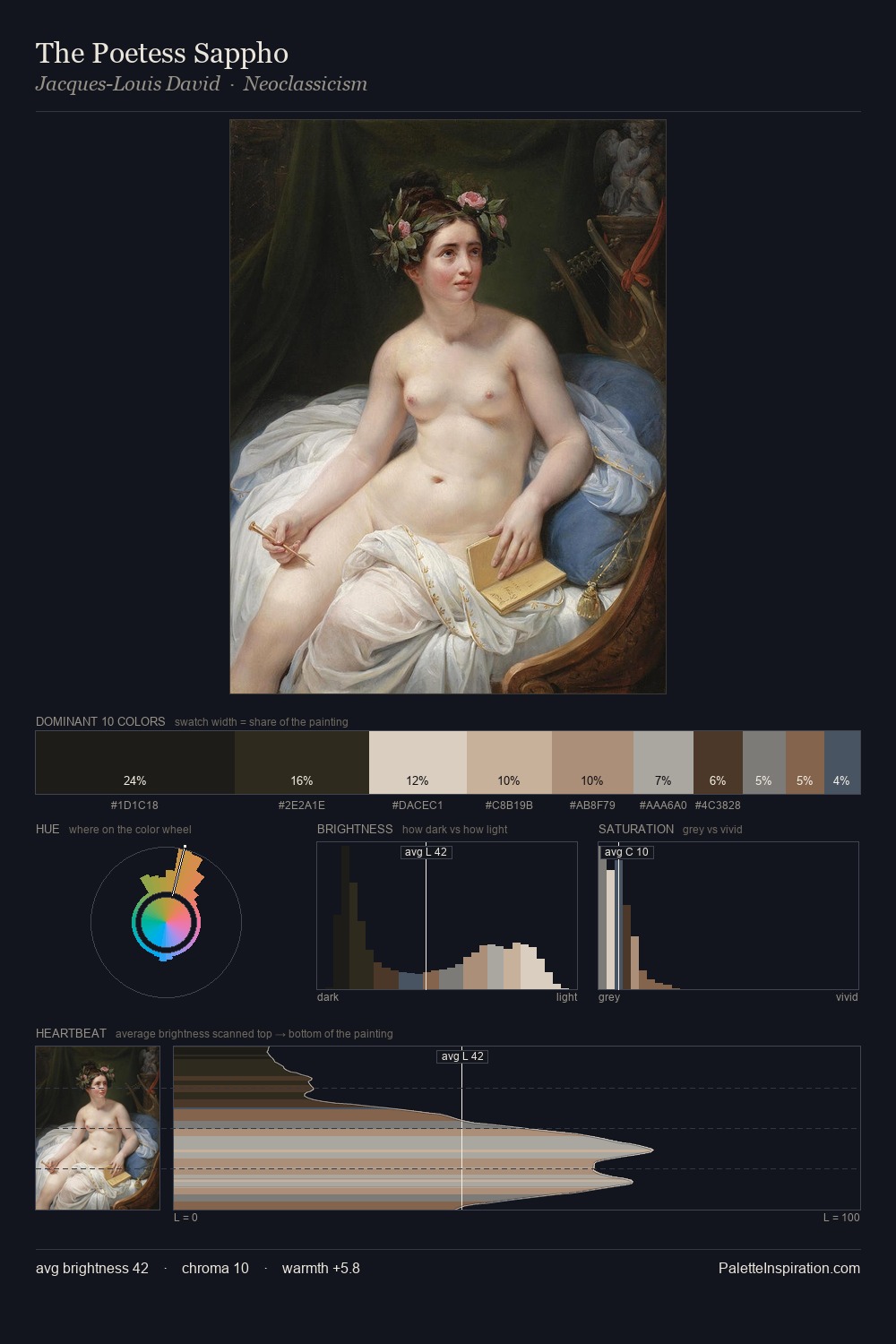Click the 'chroma 10' footer stat
Screen dimensions: 896x1344
tap(215, 1268)
